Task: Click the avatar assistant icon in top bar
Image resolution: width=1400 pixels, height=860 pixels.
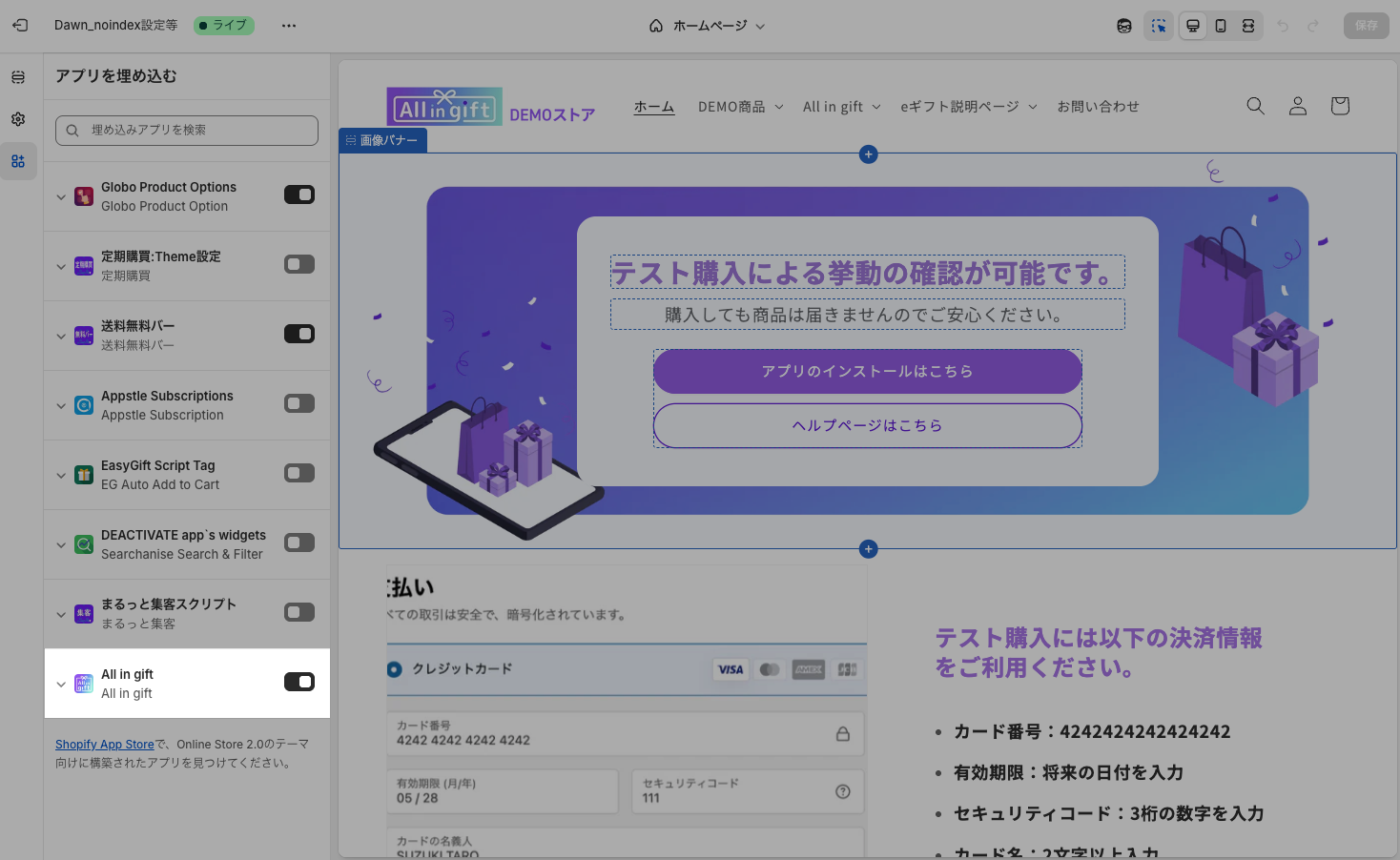Action: [1124, 26]
